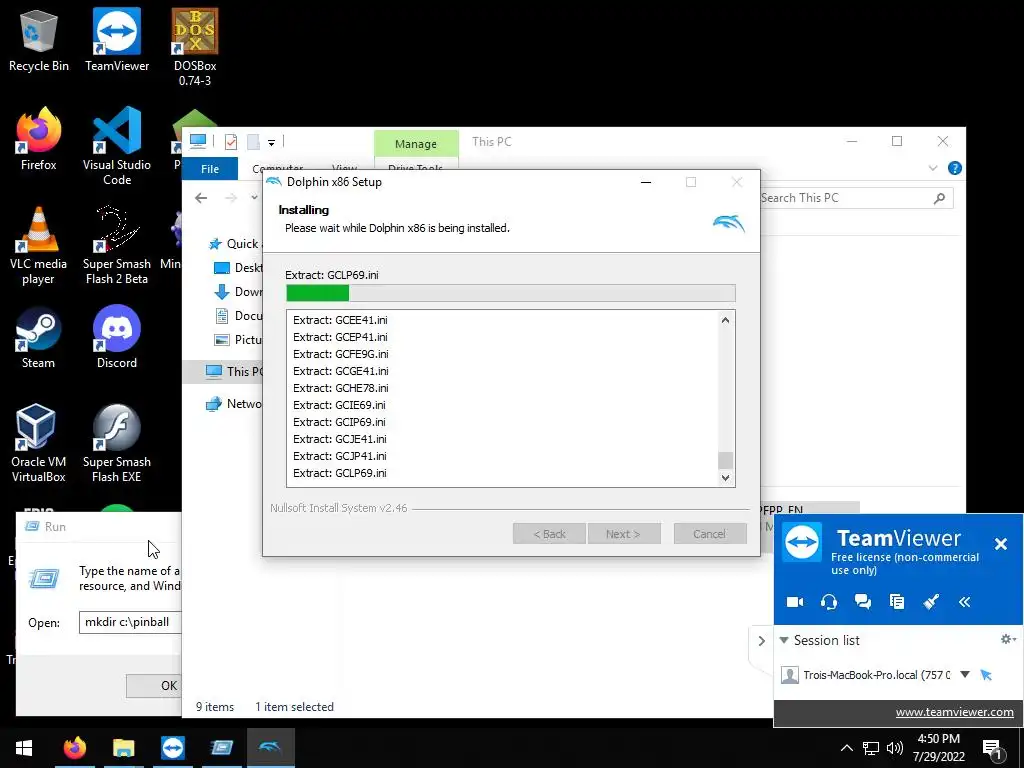Select the Manage ribbon tab in Explorer

click(416, 144)
